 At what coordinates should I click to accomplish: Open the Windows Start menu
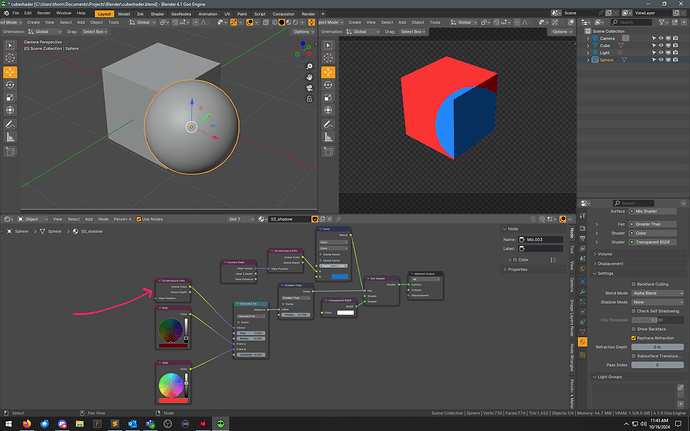[9, 424]
